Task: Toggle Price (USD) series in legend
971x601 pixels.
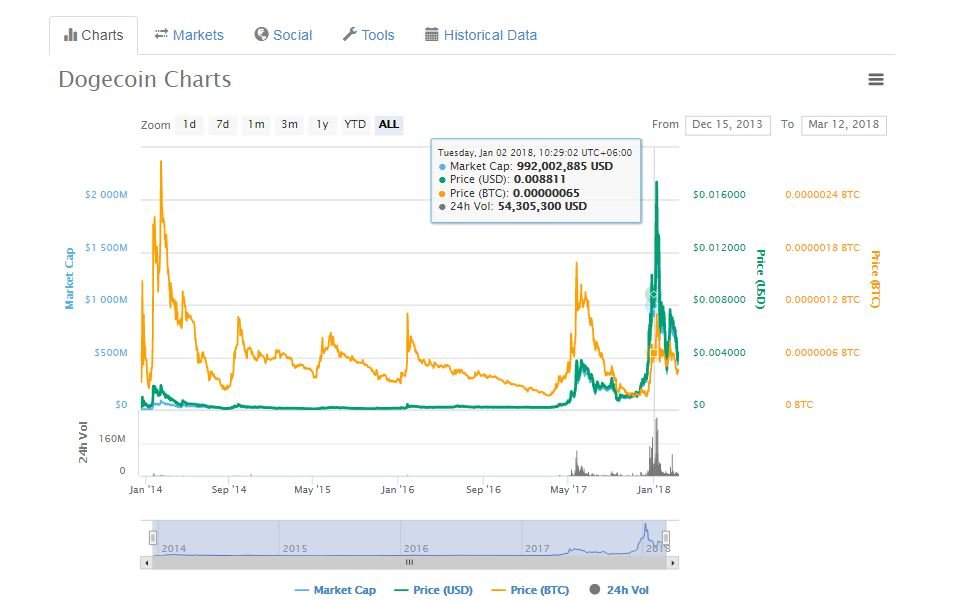Action: [x=433, y=590]
